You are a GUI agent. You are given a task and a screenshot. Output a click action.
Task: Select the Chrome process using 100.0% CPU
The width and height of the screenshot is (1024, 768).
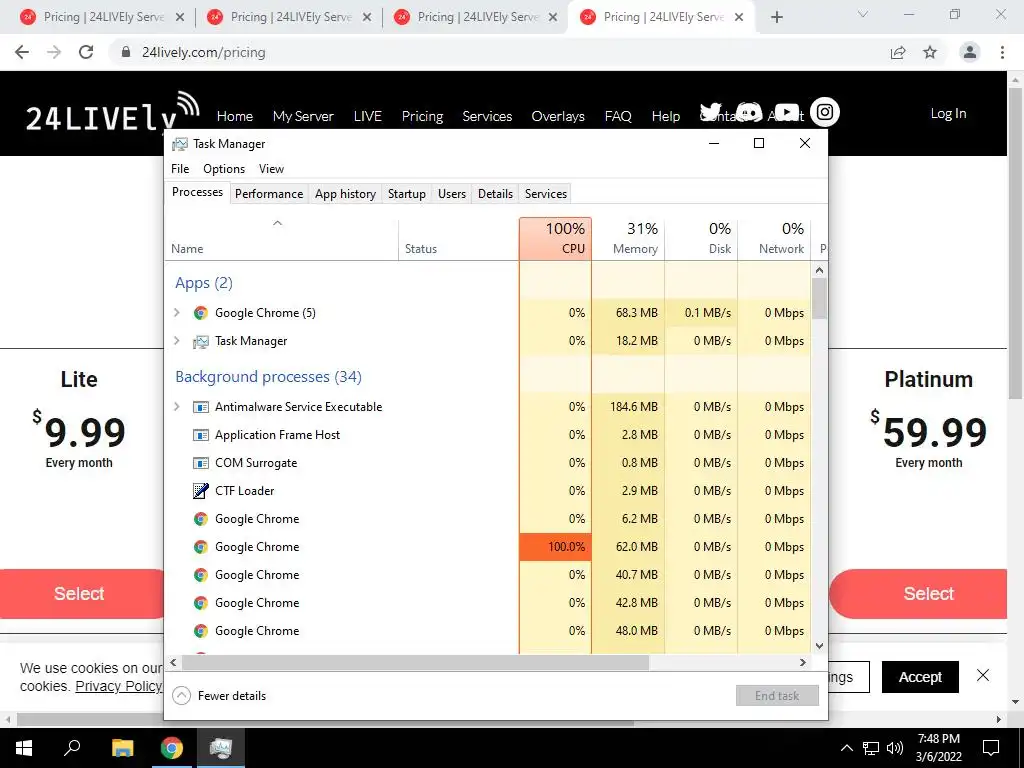[x=487, y=547]
